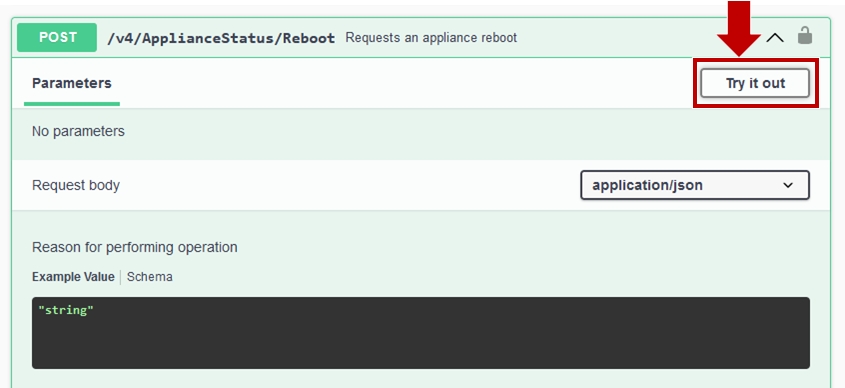
Task: Switch to the Schema view
Action: [x=150, y=277]
